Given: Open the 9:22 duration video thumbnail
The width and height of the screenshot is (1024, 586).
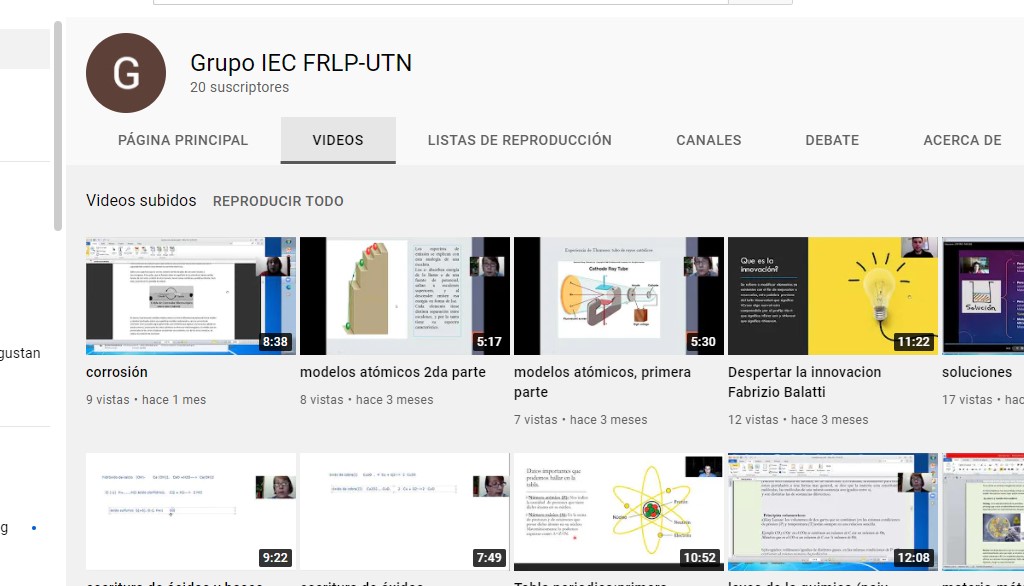Looking at the screenshot, I should click(x=191, y=512).
